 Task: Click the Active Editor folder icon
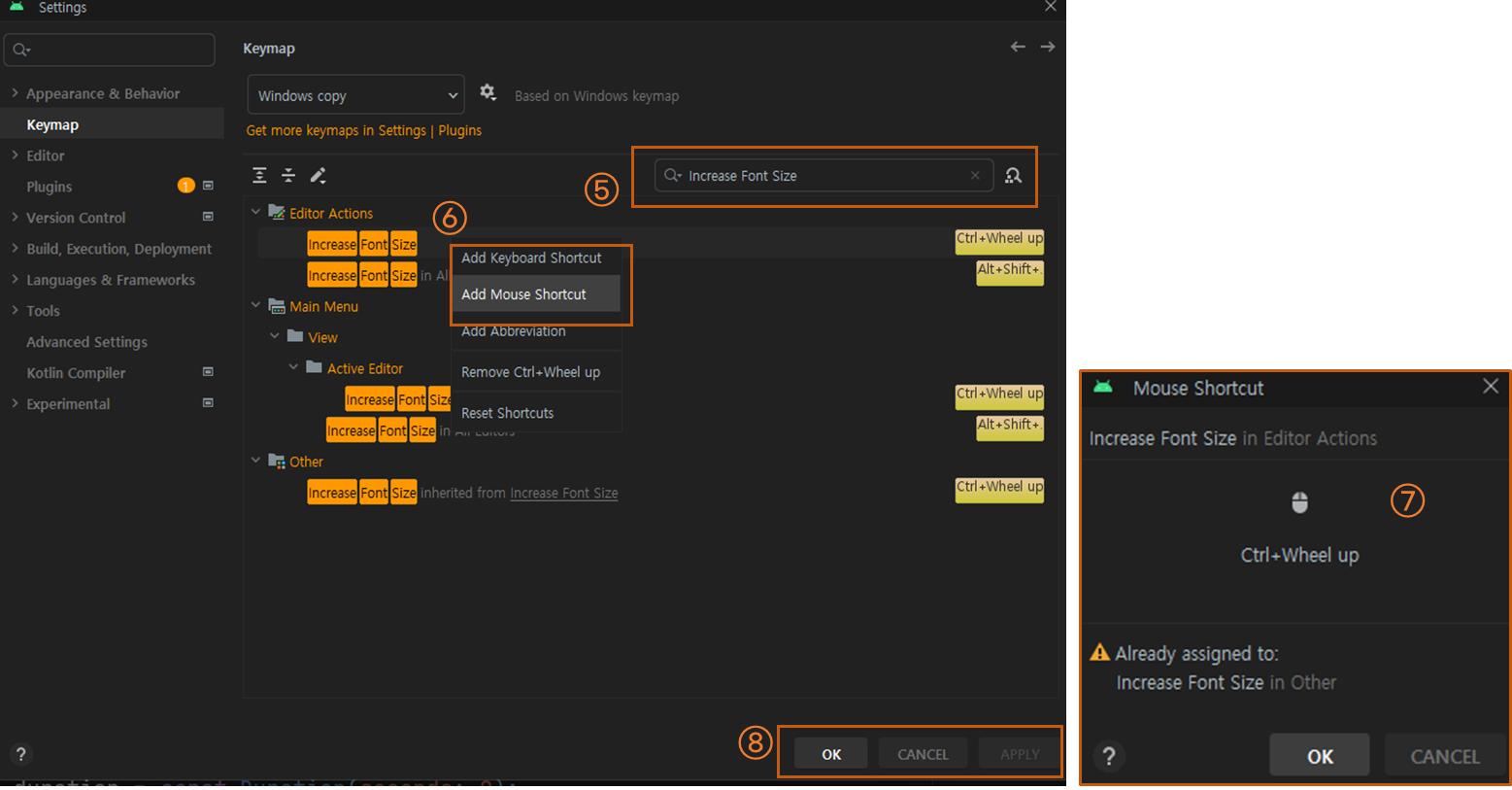click(x=314, y=367)
